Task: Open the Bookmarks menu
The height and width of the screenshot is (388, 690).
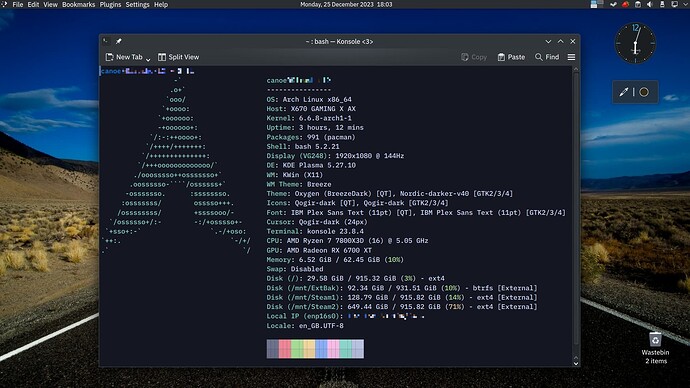Action: 78,4
